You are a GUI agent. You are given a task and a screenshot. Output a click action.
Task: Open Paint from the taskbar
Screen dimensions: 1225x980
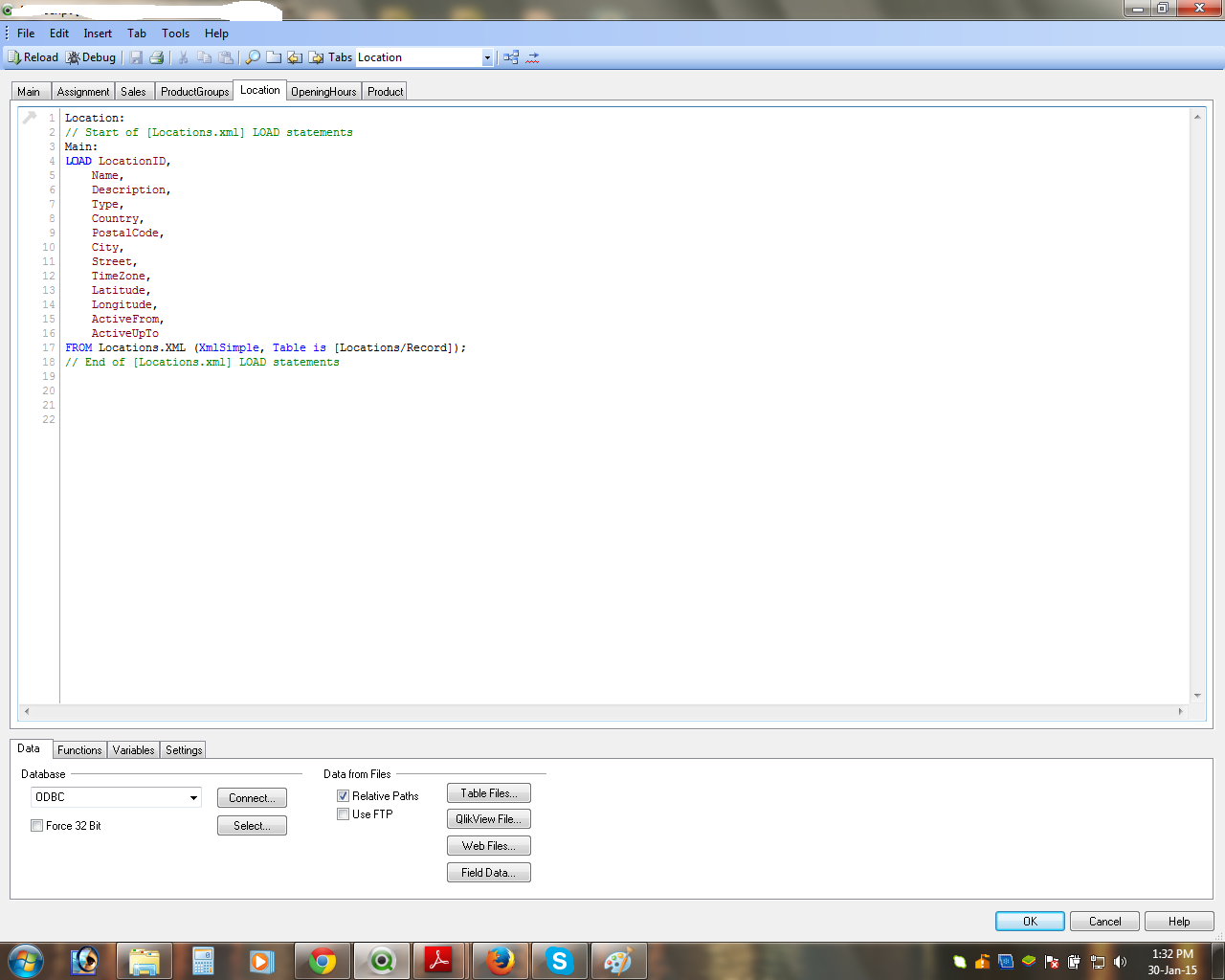pyautogui.click(x=618, y=961)
